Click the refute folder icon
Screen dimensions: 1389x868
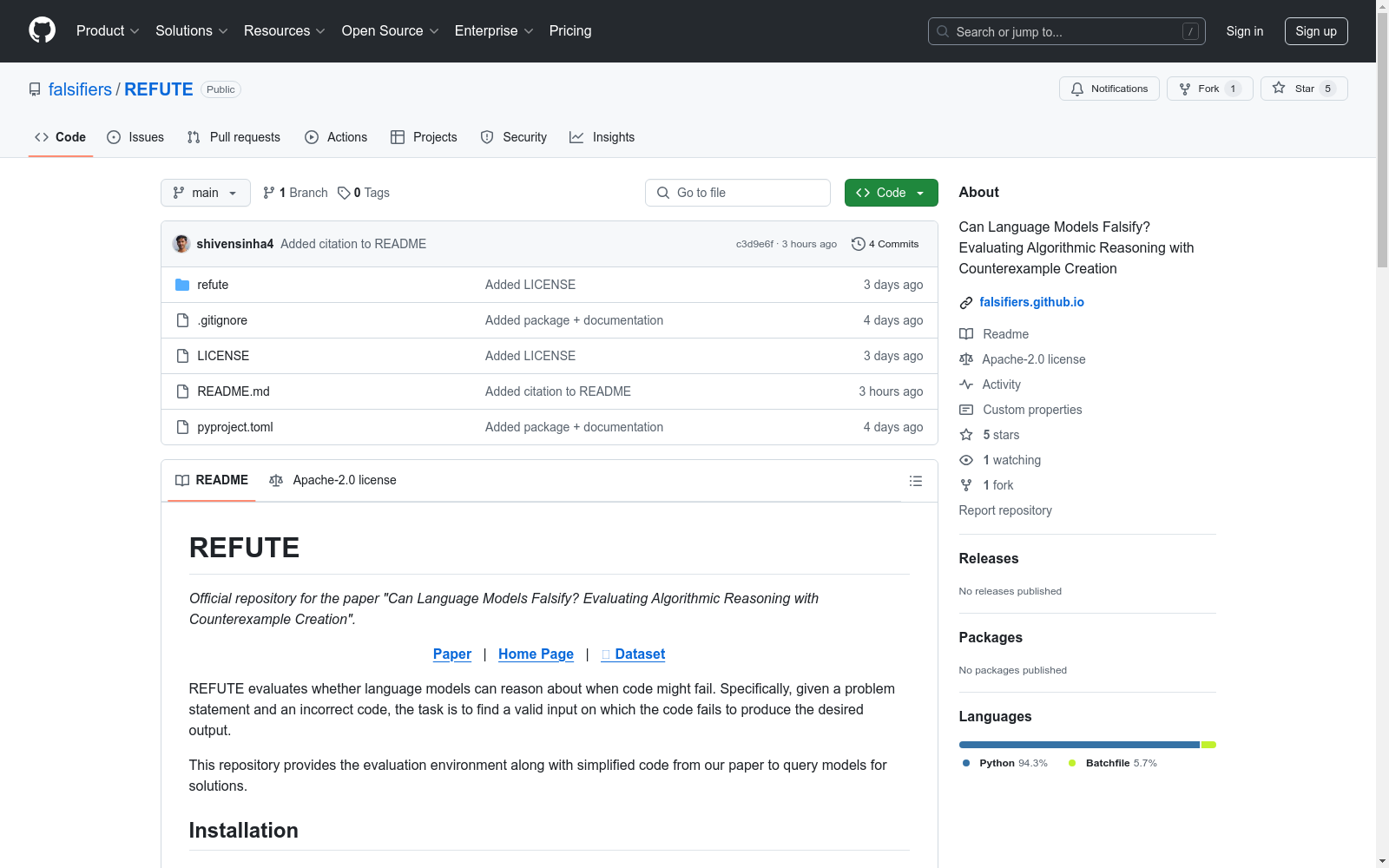[182, 285]
